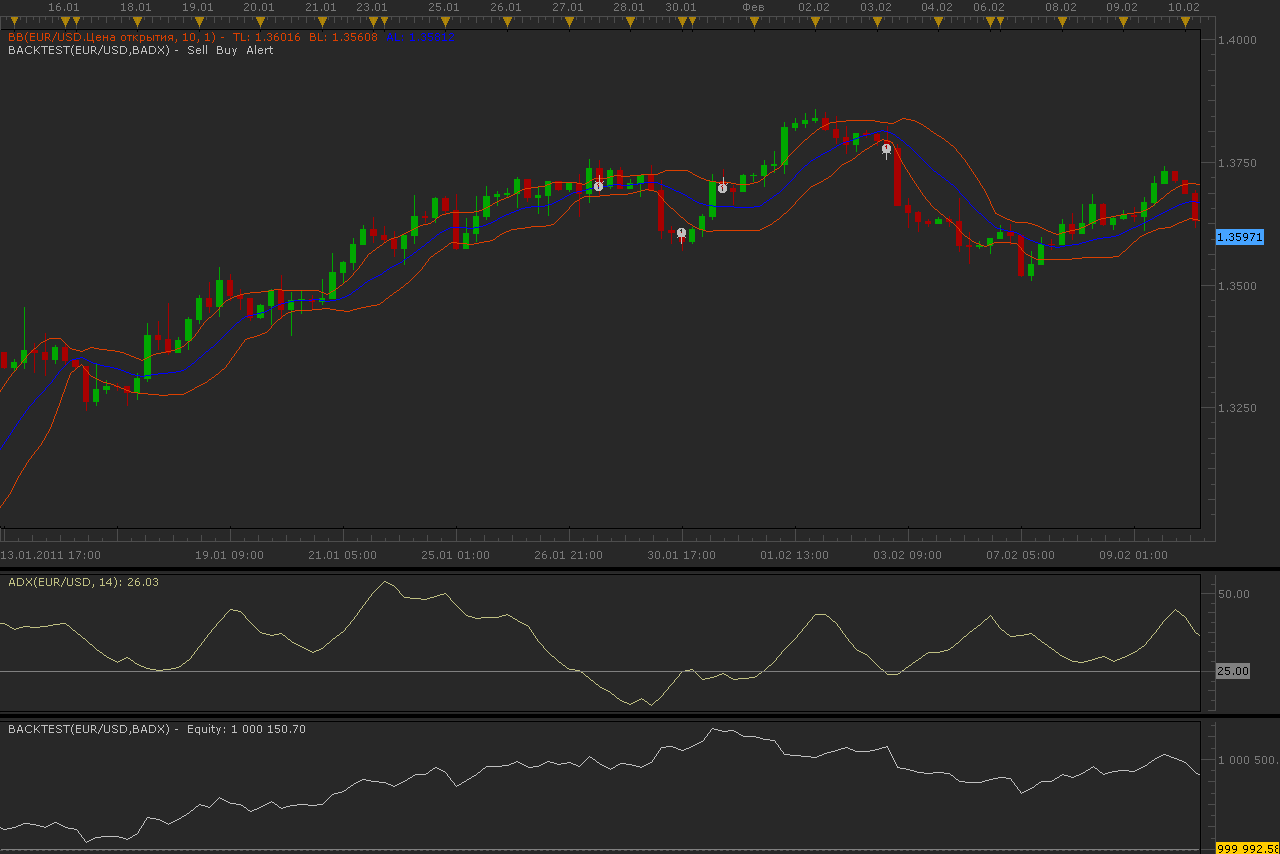This screenshot has height=854, width=1280.
Task: Click the triangle marker under 25.01
Action: (x=445, y=21)
